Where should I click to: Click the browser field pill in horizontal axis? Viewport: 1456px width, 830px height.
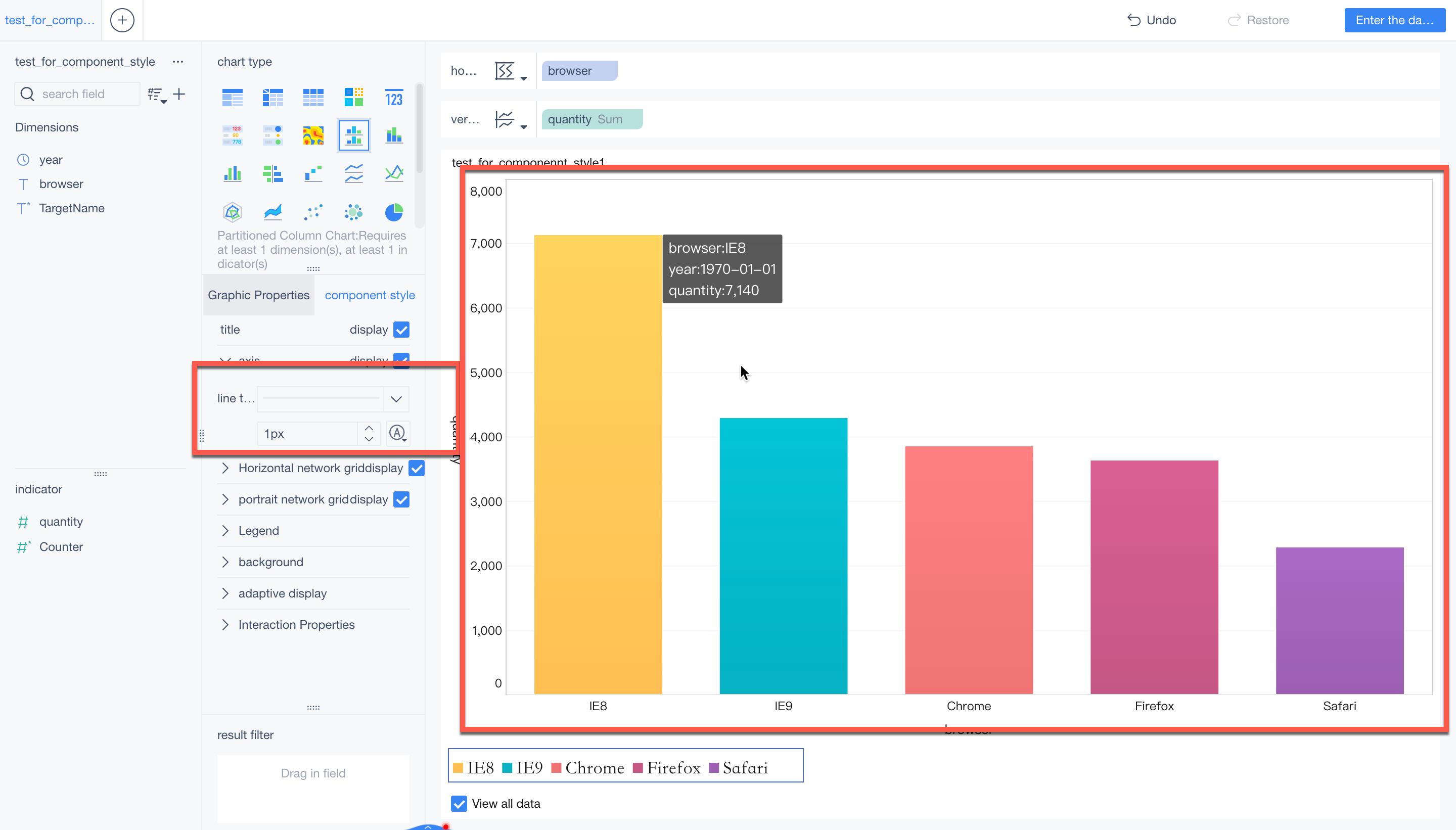[x=579, y=71]
